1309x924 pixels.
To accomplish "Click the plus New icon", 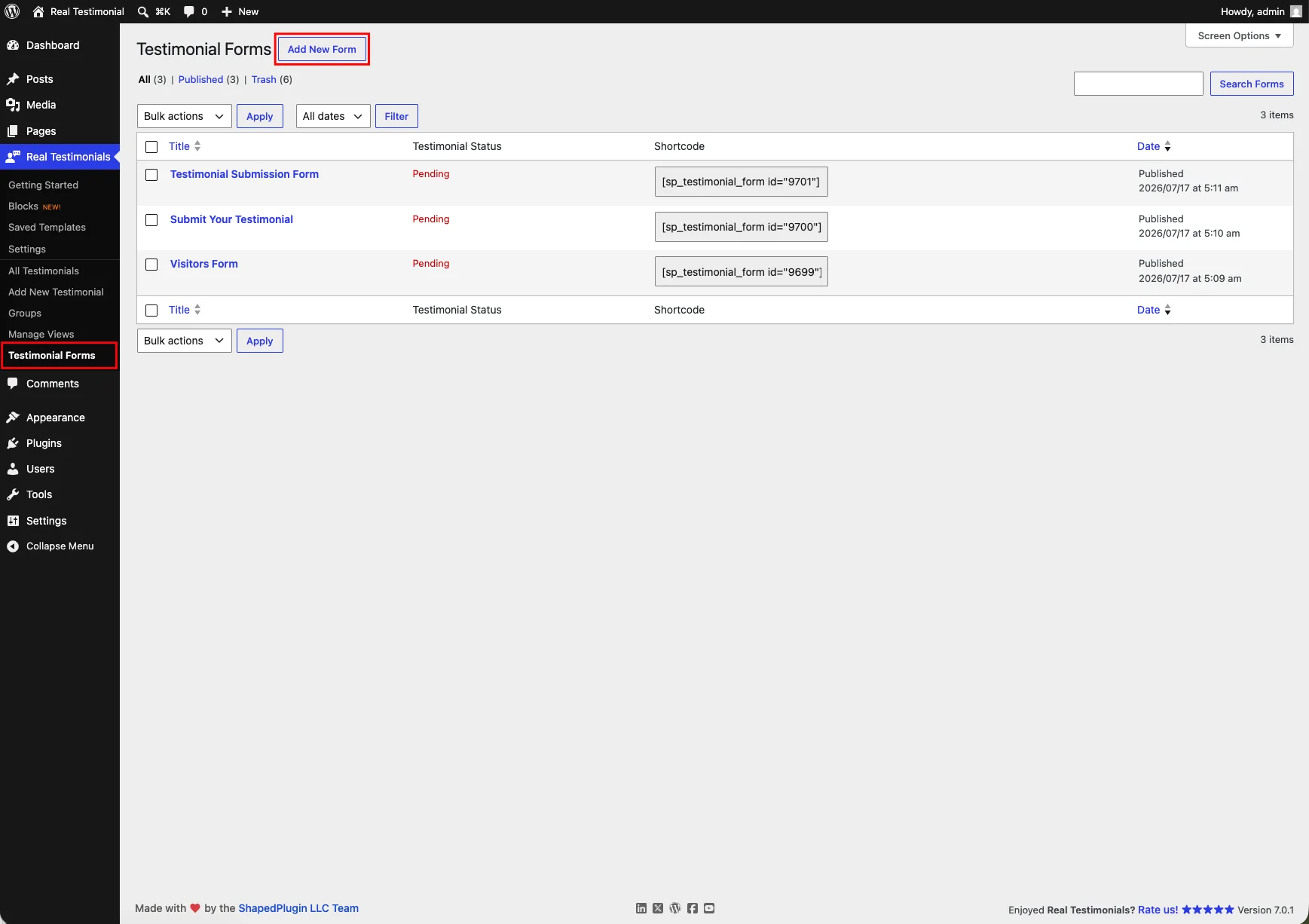I will (226, 11).
